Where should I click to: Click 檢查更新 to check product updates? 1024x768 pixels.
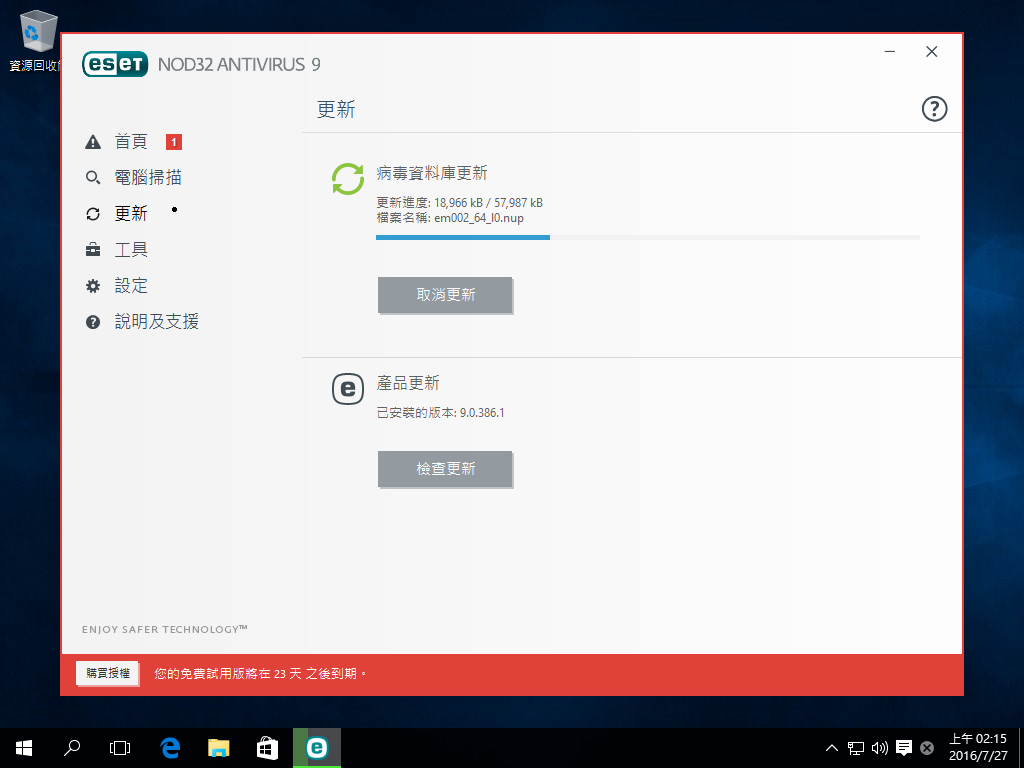click(445, 469)
